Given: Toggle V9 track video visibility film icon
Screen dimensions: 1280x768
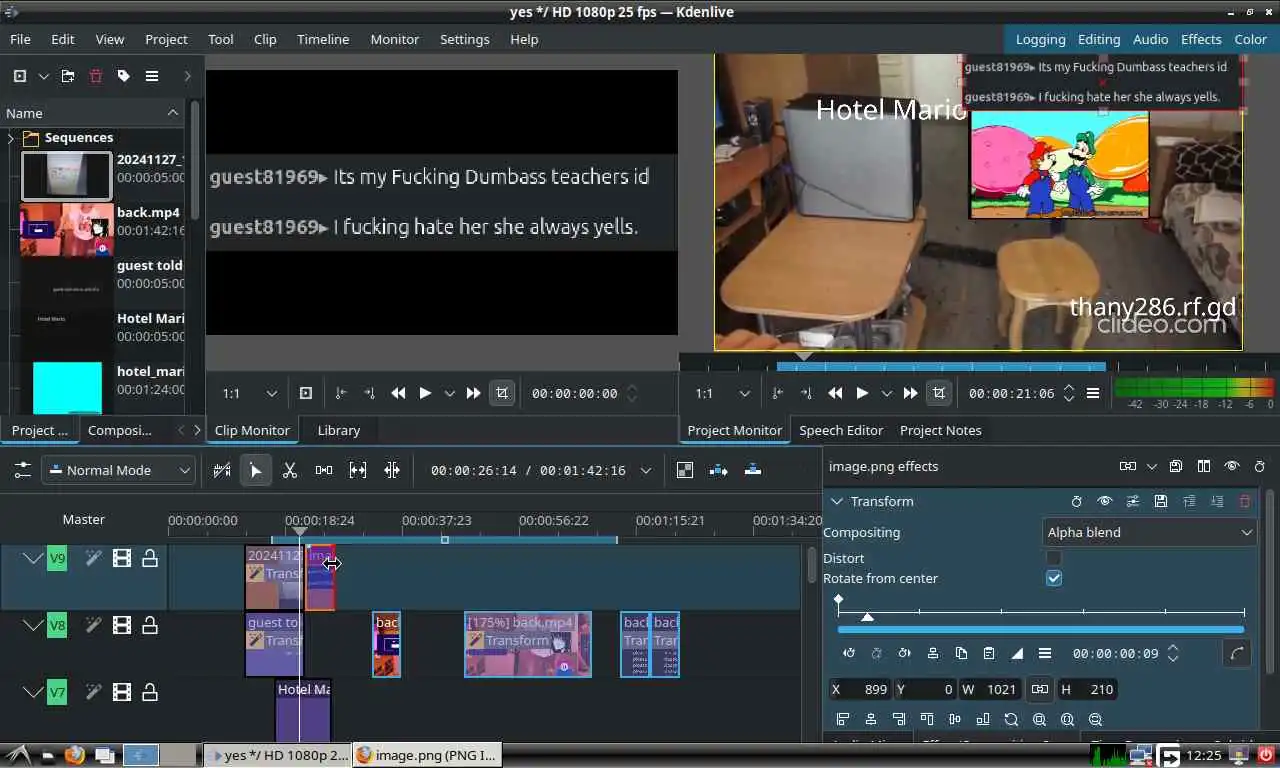Looking at the screenshot, I should [122, 558].
